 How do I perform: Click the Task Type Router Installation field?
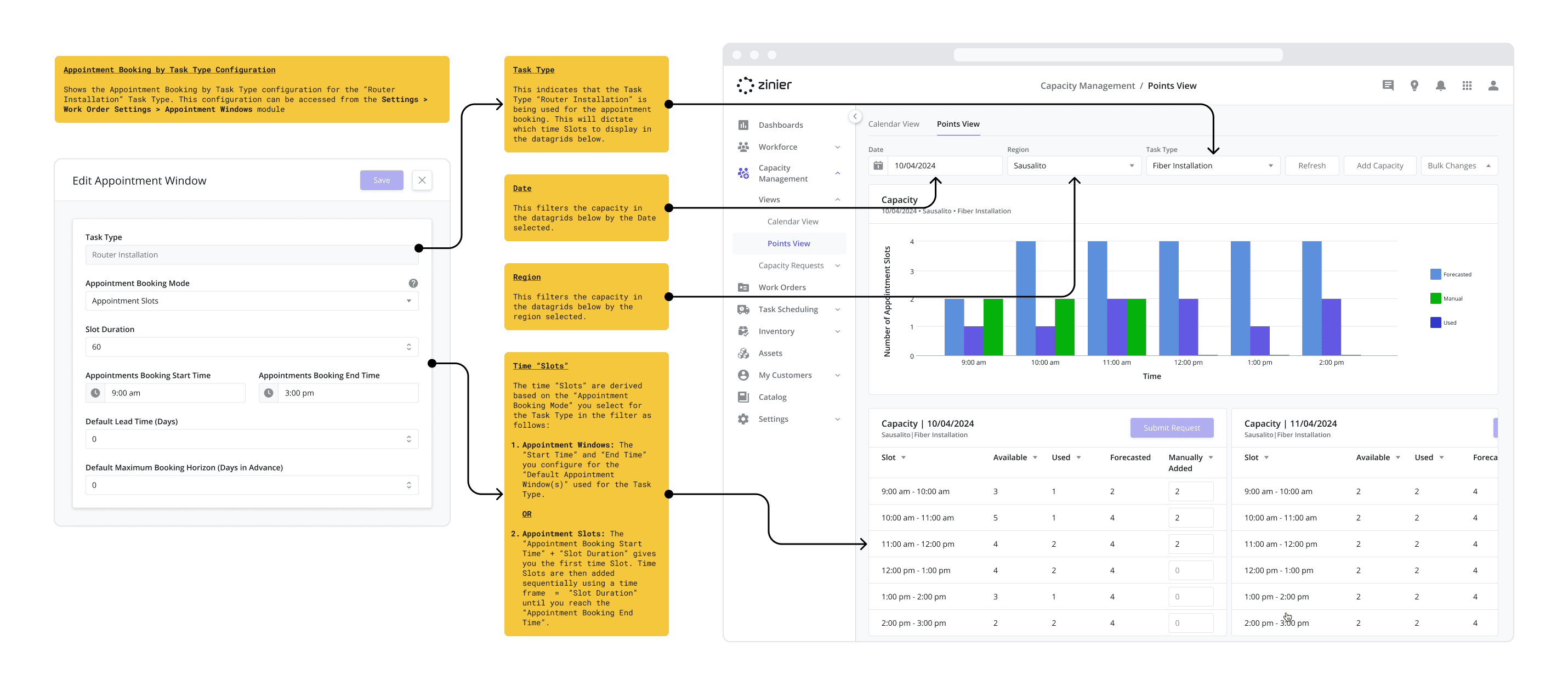[x=252, y=254]
